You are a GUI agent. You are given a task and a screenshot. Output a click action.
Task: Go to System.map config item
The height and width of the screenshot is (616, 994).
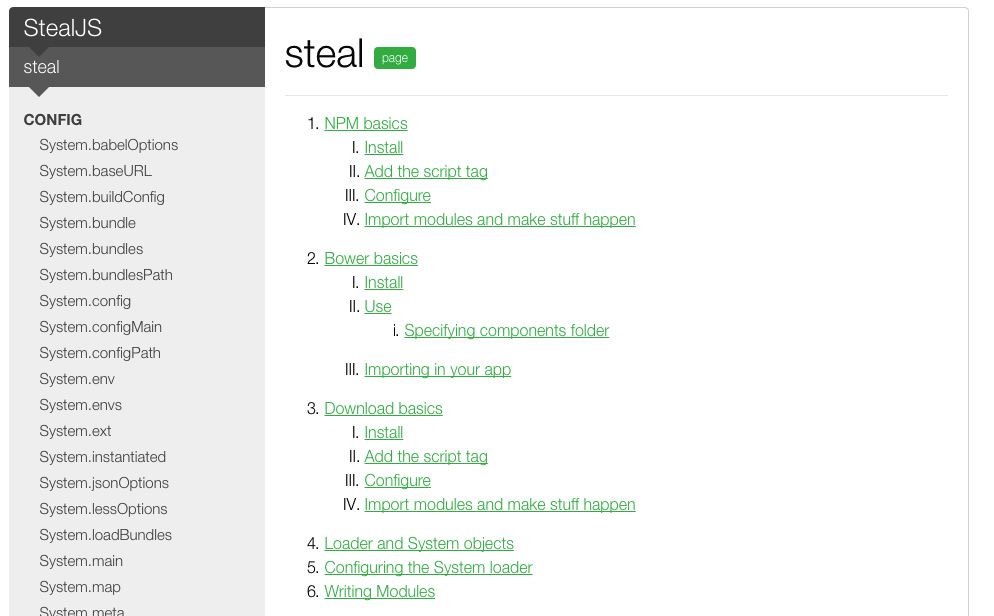(x=80, y=587)
